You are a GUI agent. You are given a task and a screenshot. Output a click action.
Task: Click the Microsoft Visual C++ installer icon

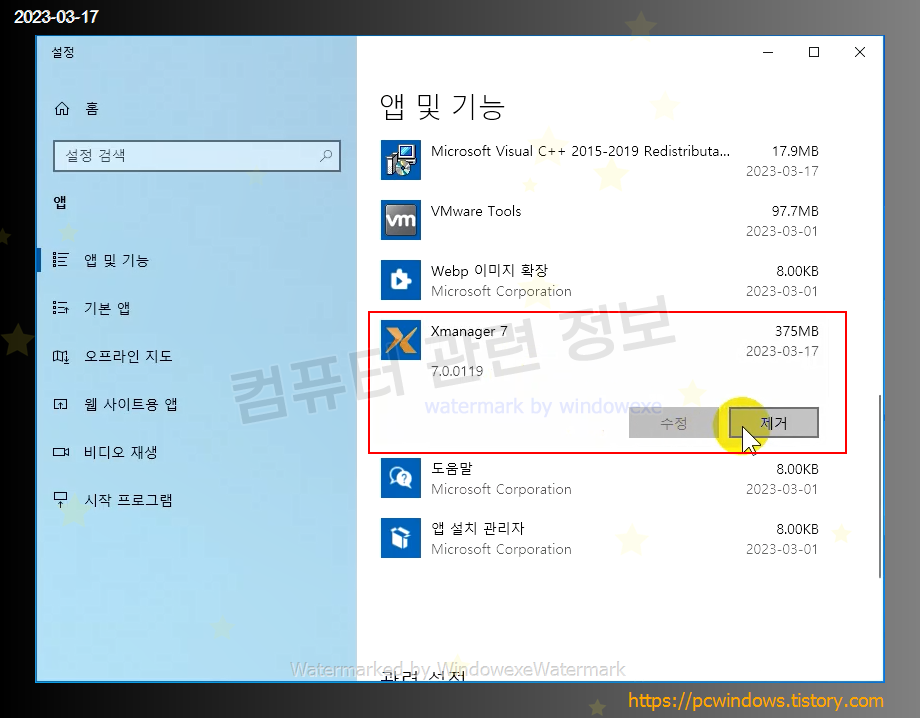[x=401, y=160]
